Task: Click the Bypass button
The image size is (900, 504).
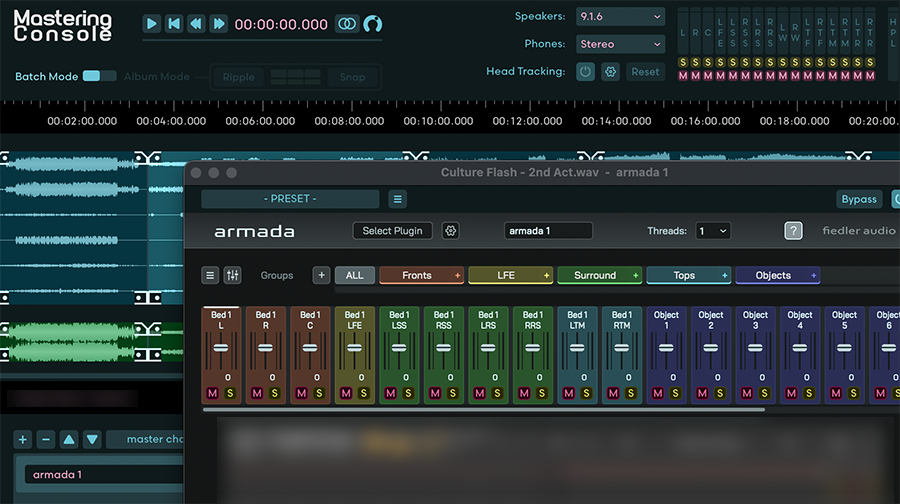Action: pyautogui.click(x=858, y=199)
